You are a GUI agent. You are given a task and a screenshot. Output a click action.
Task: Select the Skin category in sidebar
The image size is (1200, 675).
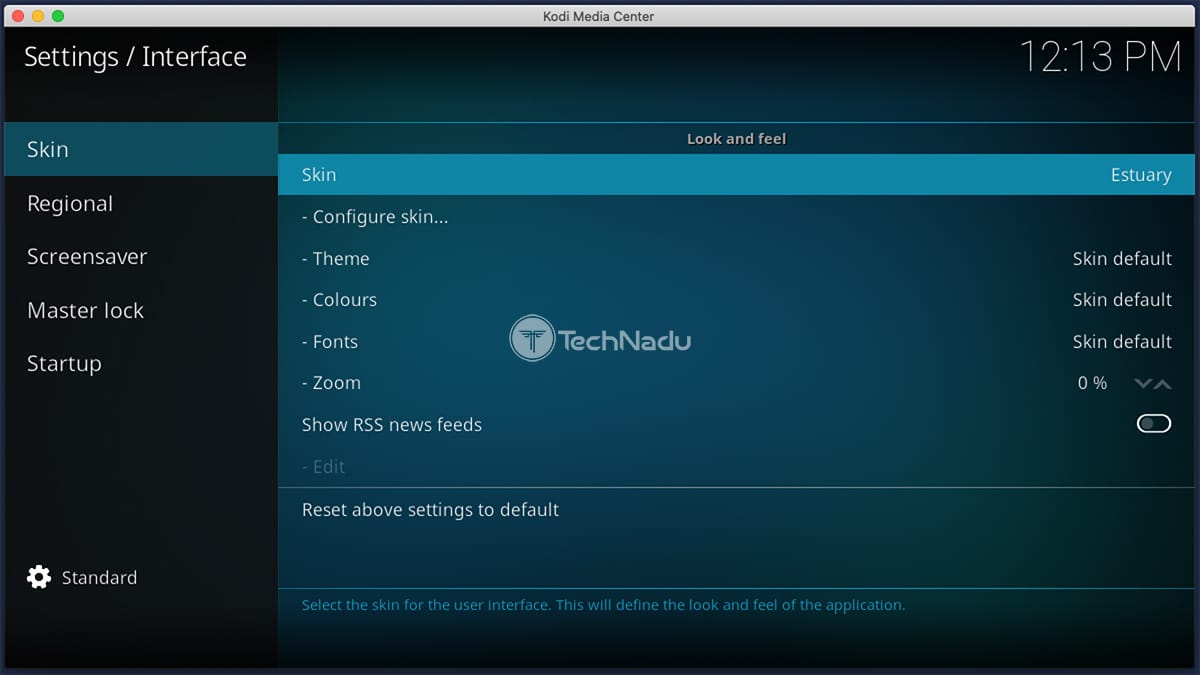pyautogui.click(x=141, y=149)
